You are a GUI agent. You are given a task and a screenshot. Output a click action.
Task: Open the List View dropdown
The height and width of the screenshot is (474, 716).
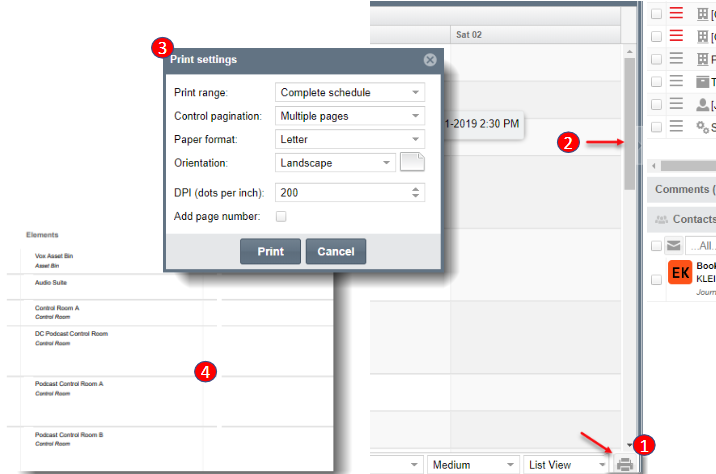tap(566, 465)
